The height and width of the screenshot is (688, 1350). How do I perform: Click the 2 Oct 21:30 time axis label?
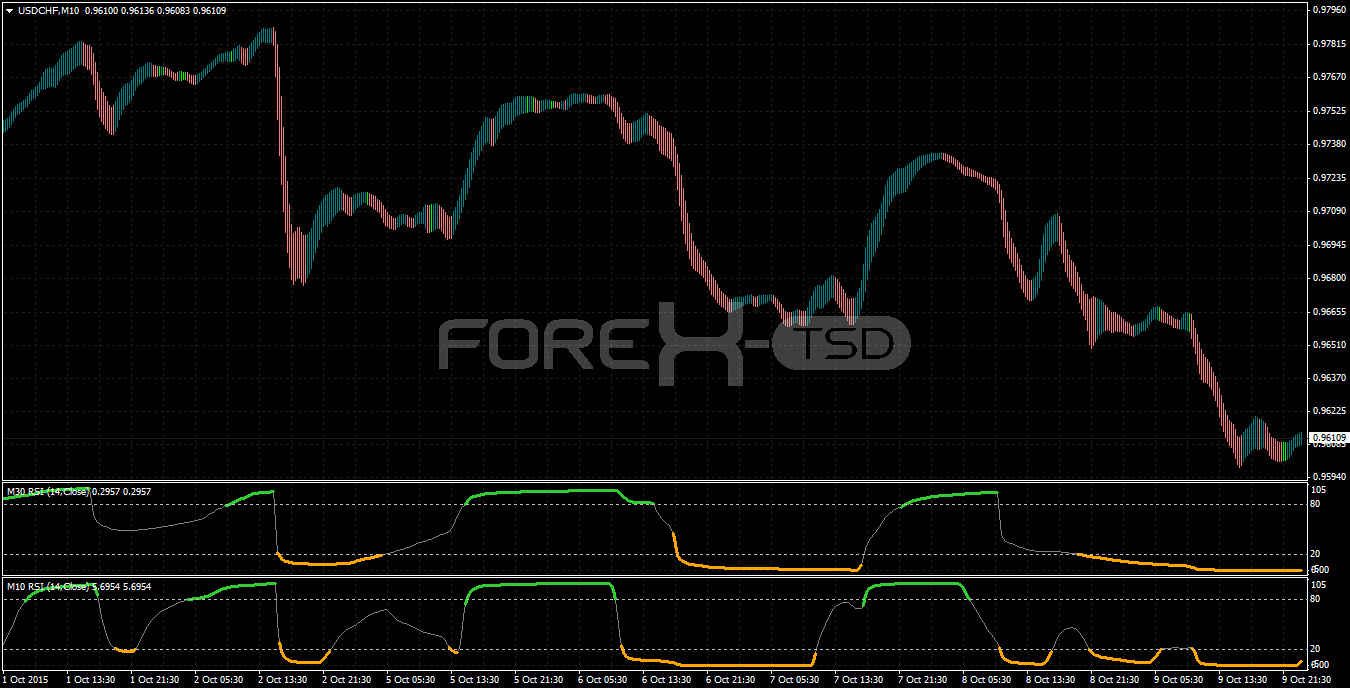[x=347, y=680]
